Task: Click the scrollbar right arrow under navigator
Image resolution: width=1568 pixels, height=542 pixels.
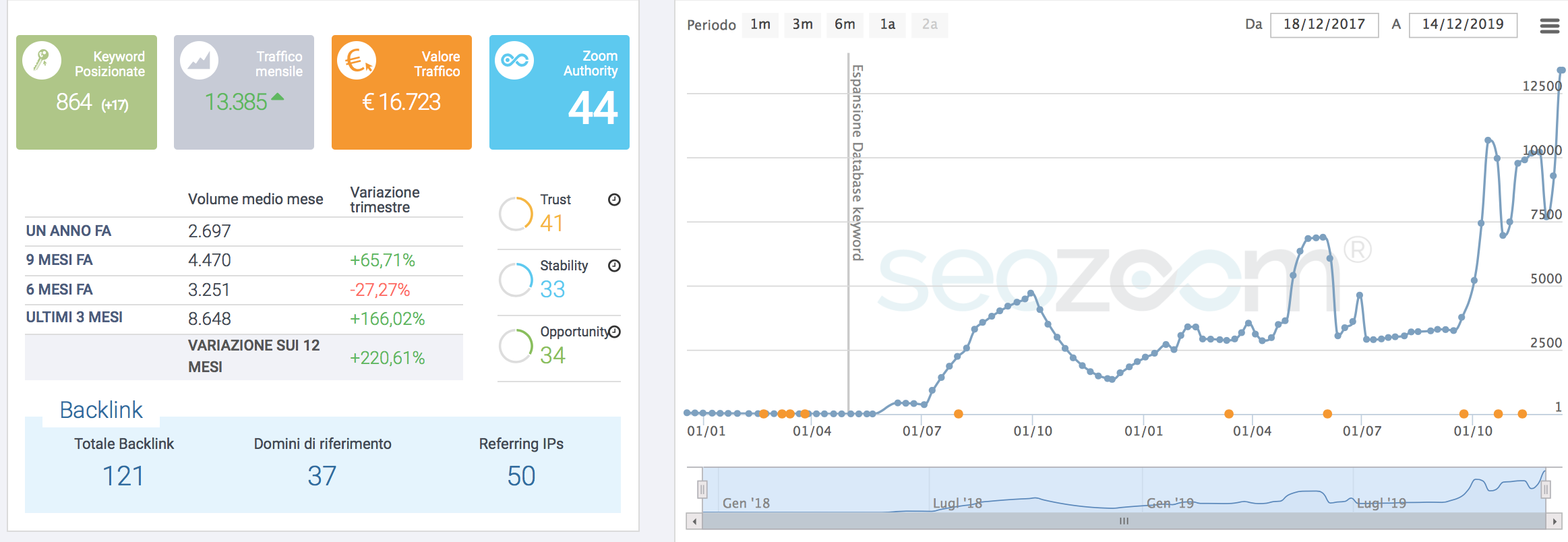Action: click(x=1555, y=521)
